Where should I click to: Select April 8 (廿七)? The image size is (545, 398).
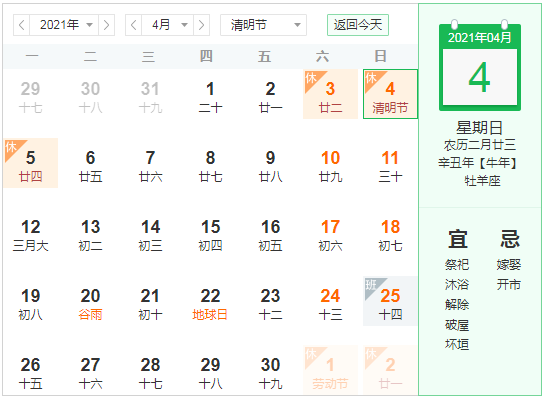[x=210, y=163]
